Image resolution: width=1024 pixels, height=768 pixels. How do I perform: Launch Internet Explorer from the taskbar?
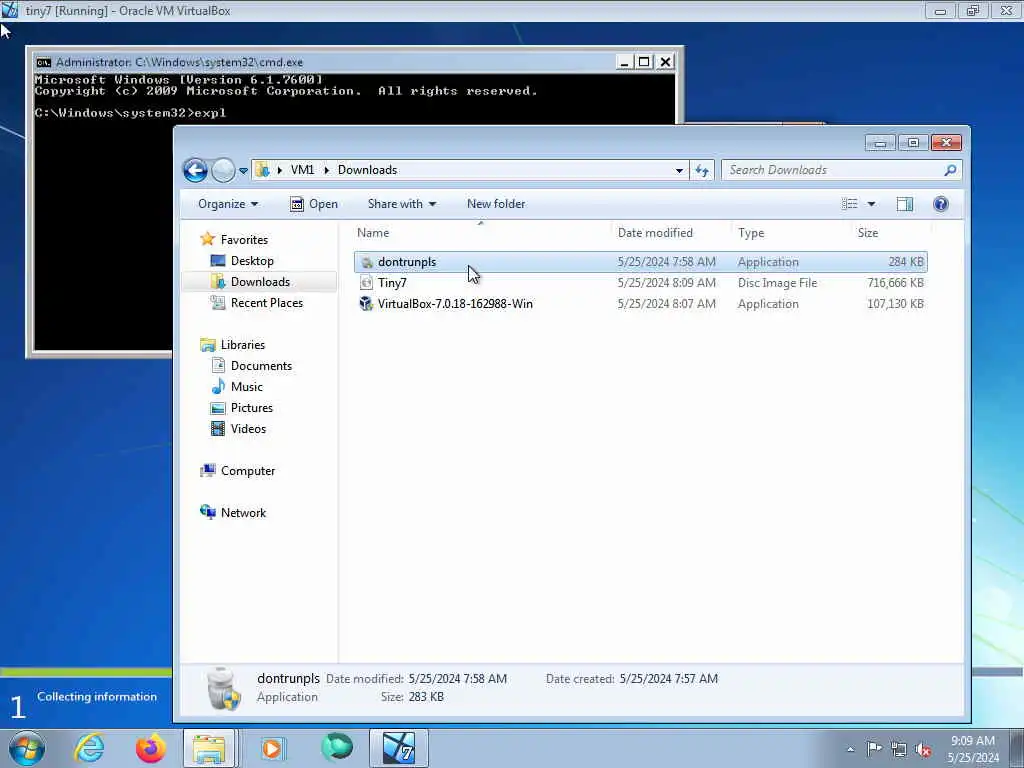tap(89, 748)
